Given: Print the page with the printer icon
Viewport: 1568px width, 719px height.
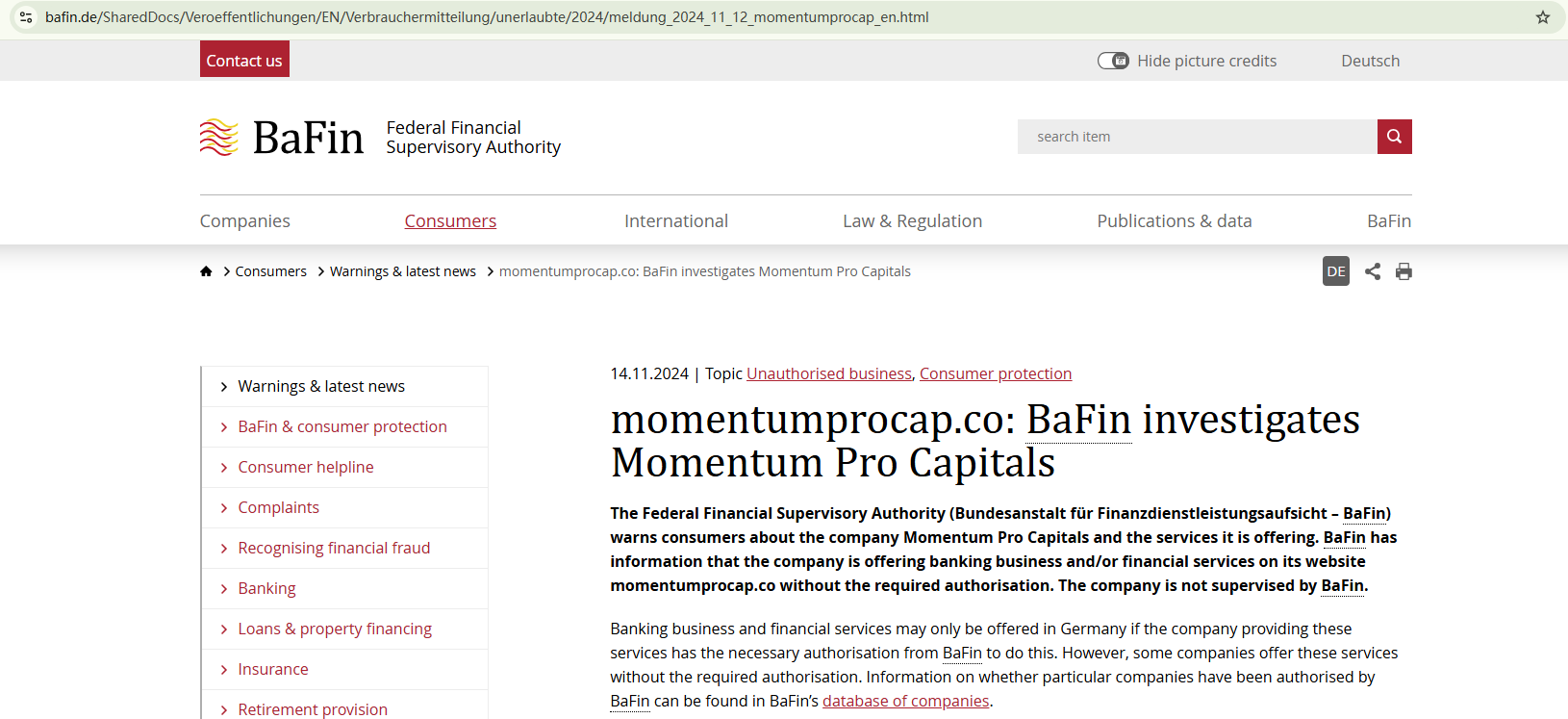Looking at the screenshot, I should pyautogui.click(x=1404, y=271).
